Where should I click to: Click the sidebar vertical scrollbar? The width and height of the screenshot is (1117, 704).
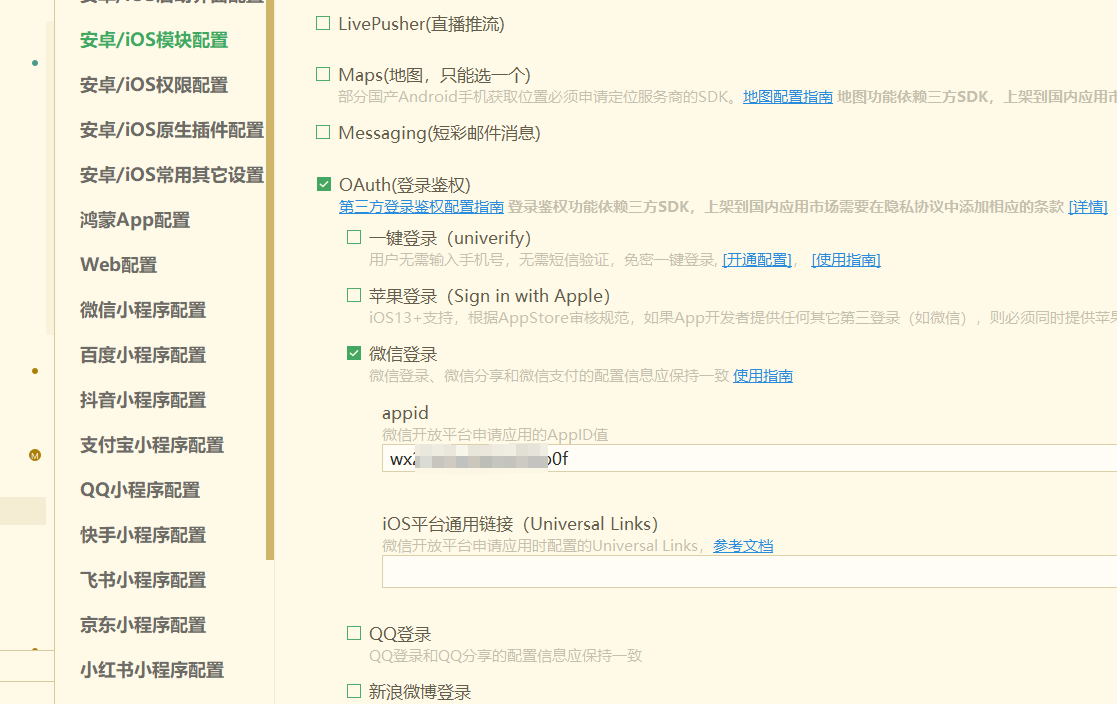point(270,300)
